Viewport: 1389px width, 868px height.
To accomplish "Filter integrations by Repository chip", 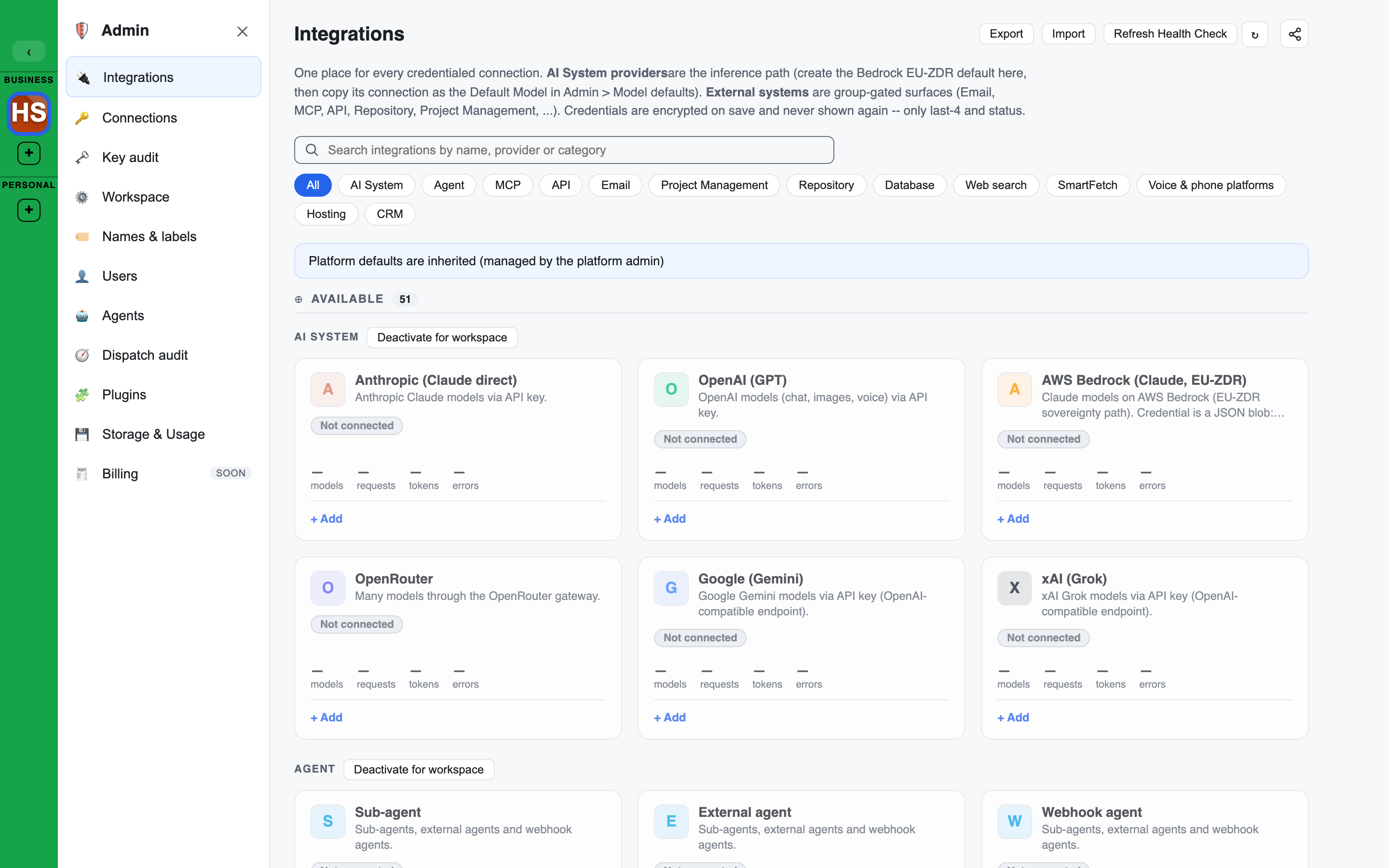I will [826, 186].
